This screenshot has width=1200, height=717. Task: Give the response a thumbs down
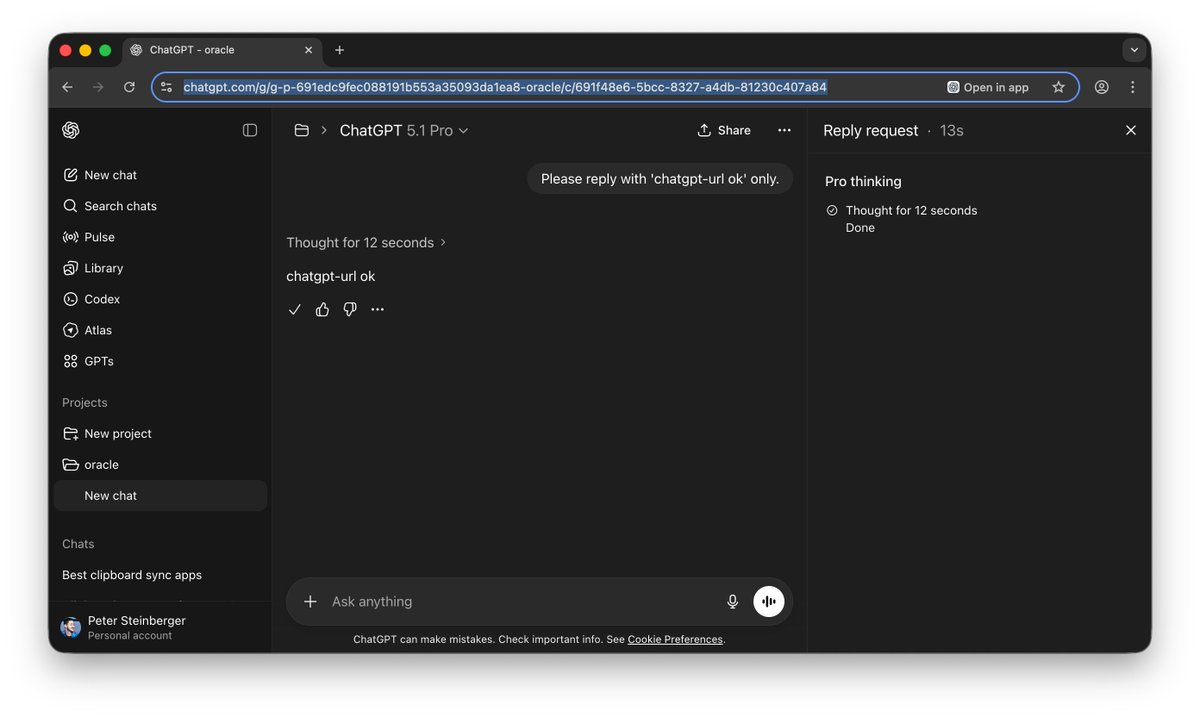pos(350,310)
